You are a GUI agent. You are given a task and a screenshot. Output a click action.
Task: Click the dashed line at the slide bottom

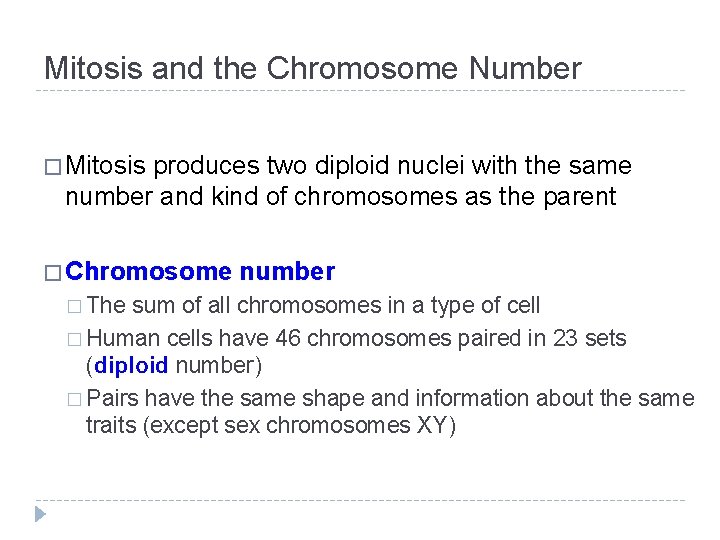pyautogui.click(x=360, y=500)
